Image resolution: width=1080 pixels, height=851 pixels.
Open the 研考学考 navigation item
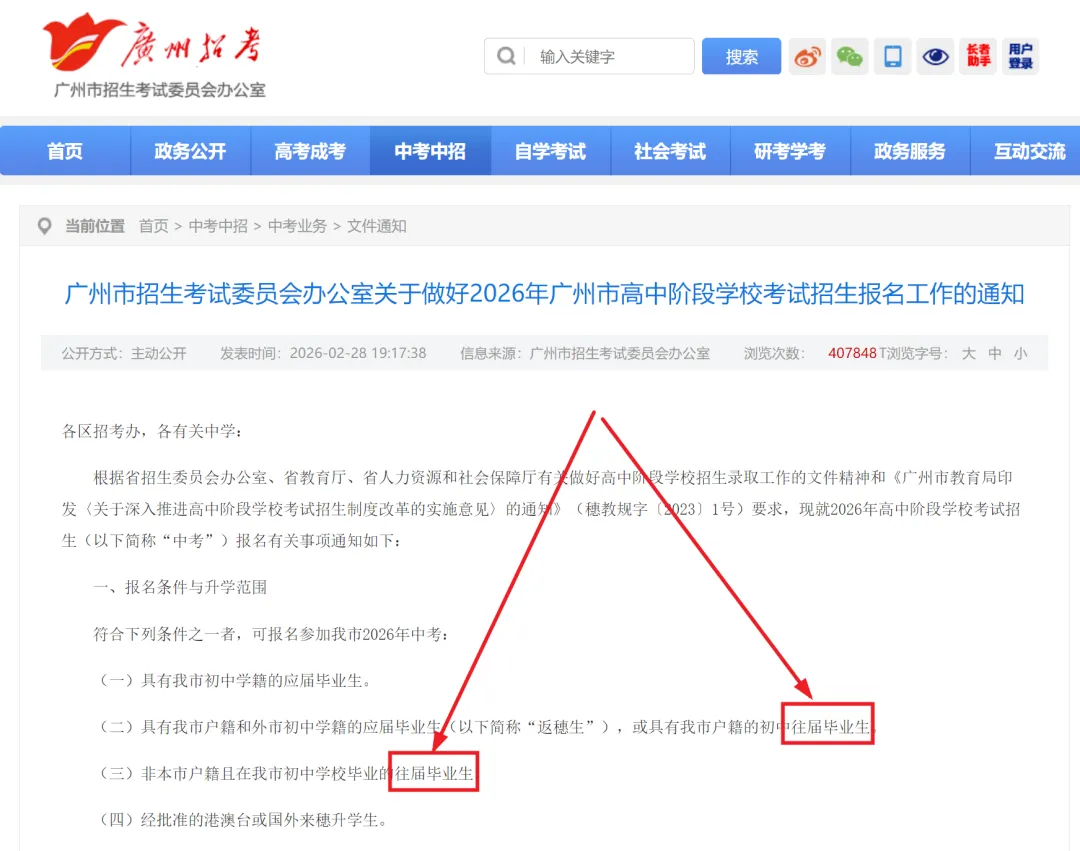(790, 151)
